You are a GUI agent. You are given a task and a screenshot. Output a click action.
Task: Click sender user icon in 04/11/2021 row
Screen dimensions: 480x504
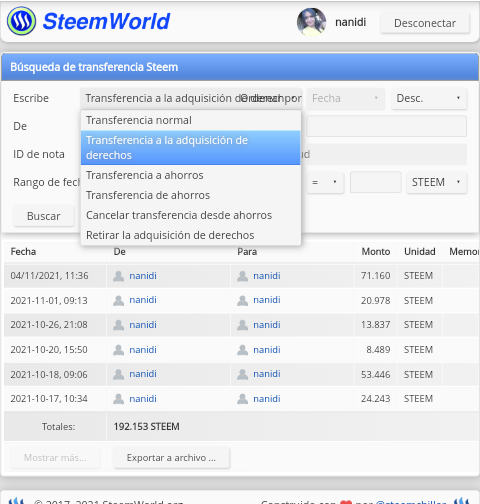click(x=118, y=276)
